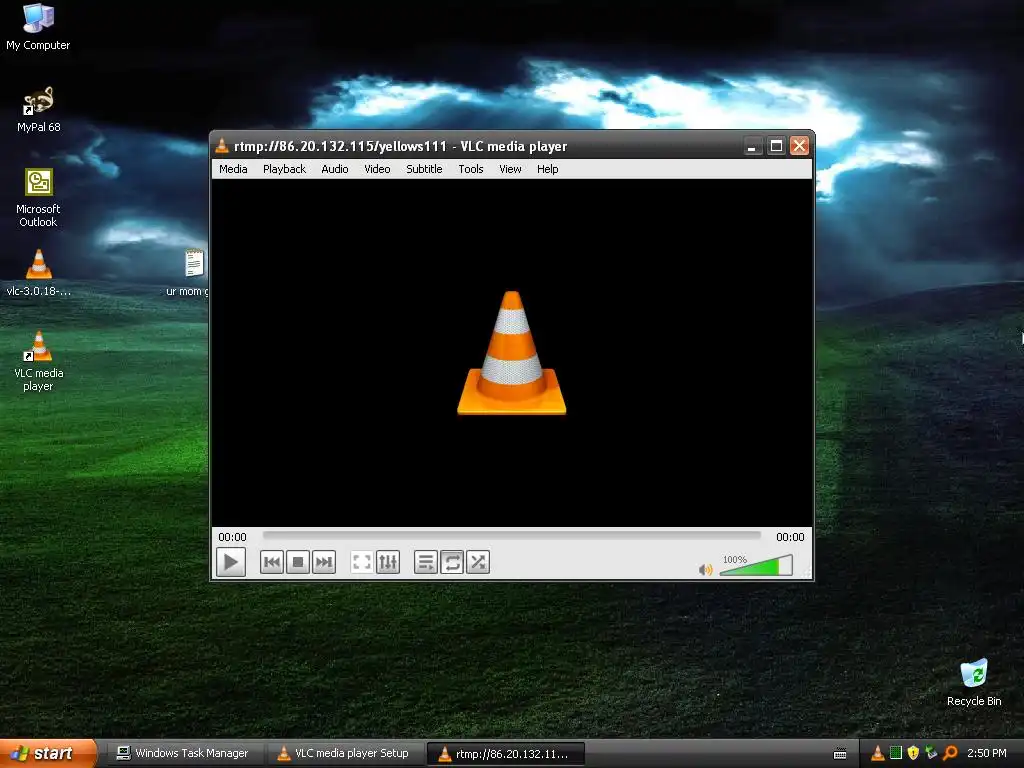Screen dimensions: 1024x768
Task: Switch to Windows Task Manager taskbar button
Action: point(183,754)
